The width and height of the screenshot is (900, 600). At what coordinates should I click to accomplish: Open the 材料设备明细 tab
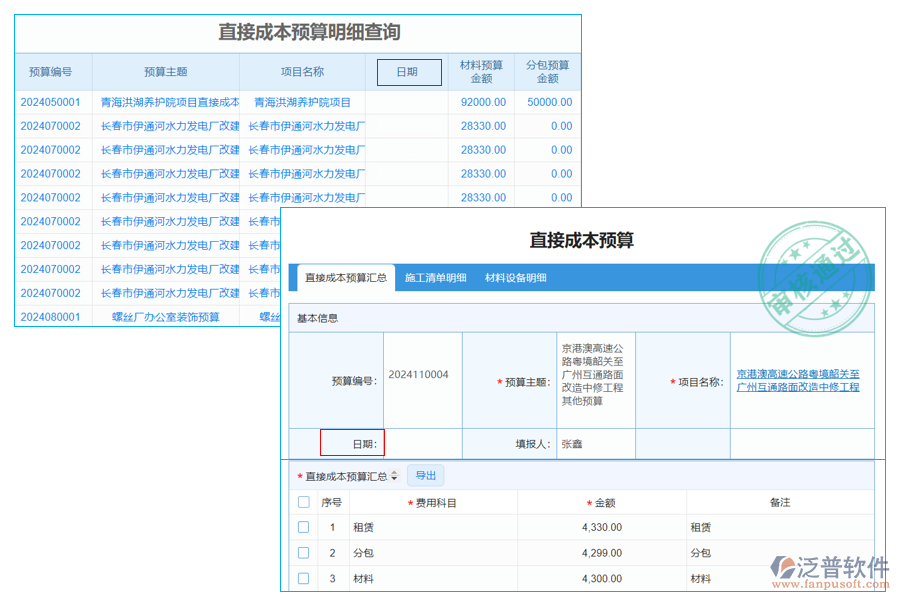(515, 278)
